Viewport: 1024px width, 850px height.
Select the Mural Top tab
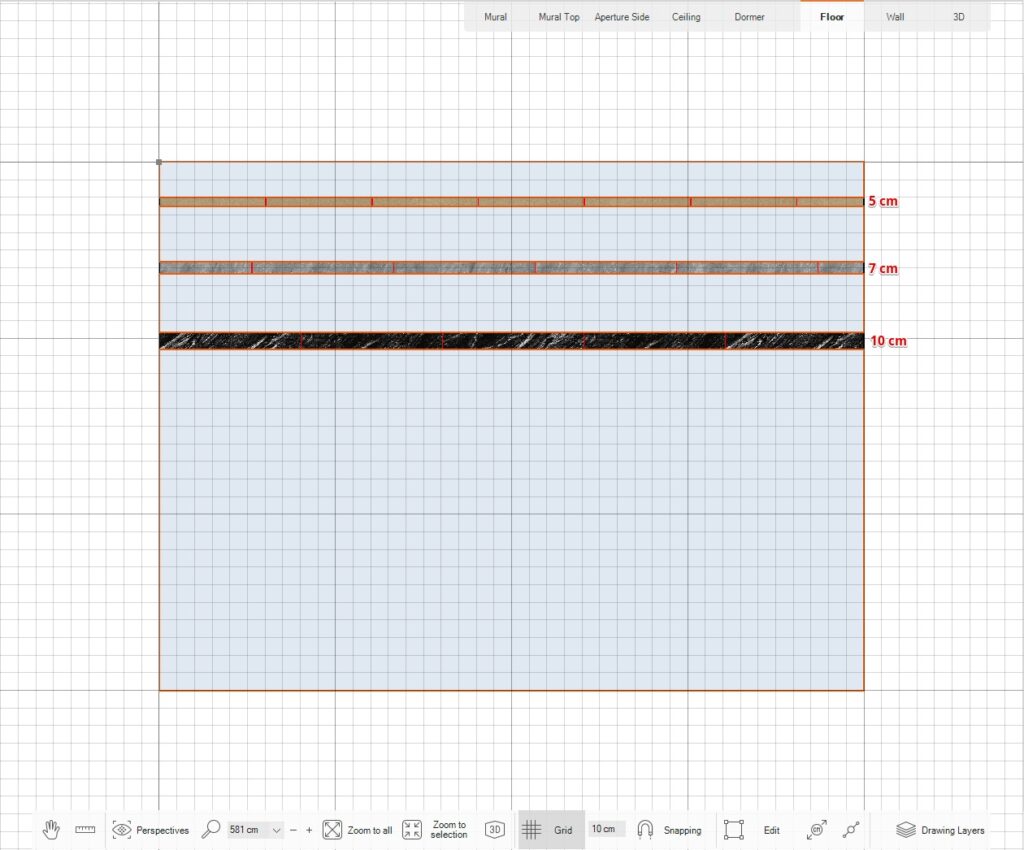point(559,17)
